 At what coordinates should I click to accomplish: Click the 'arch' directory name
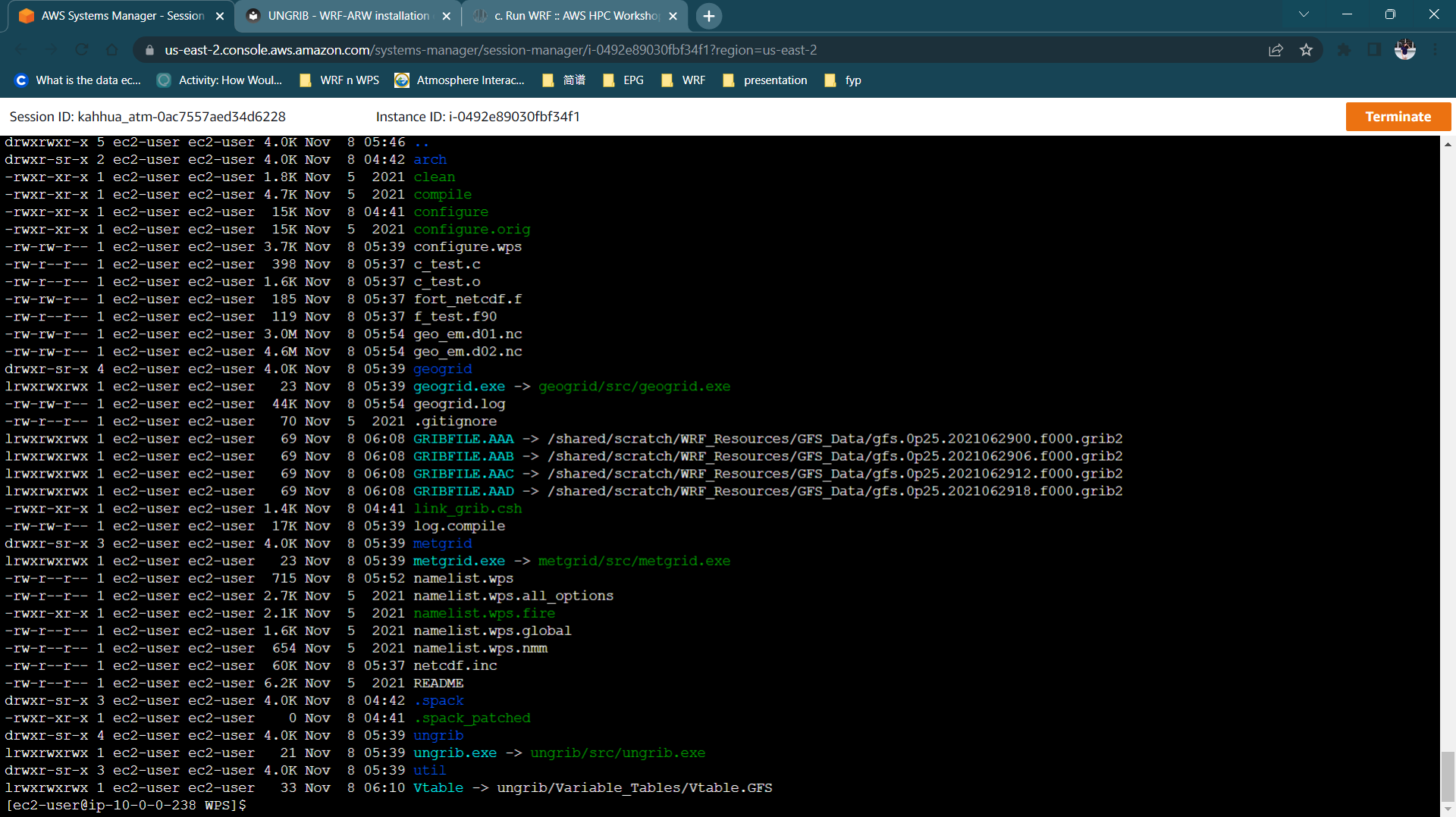(x=430, y=160)
